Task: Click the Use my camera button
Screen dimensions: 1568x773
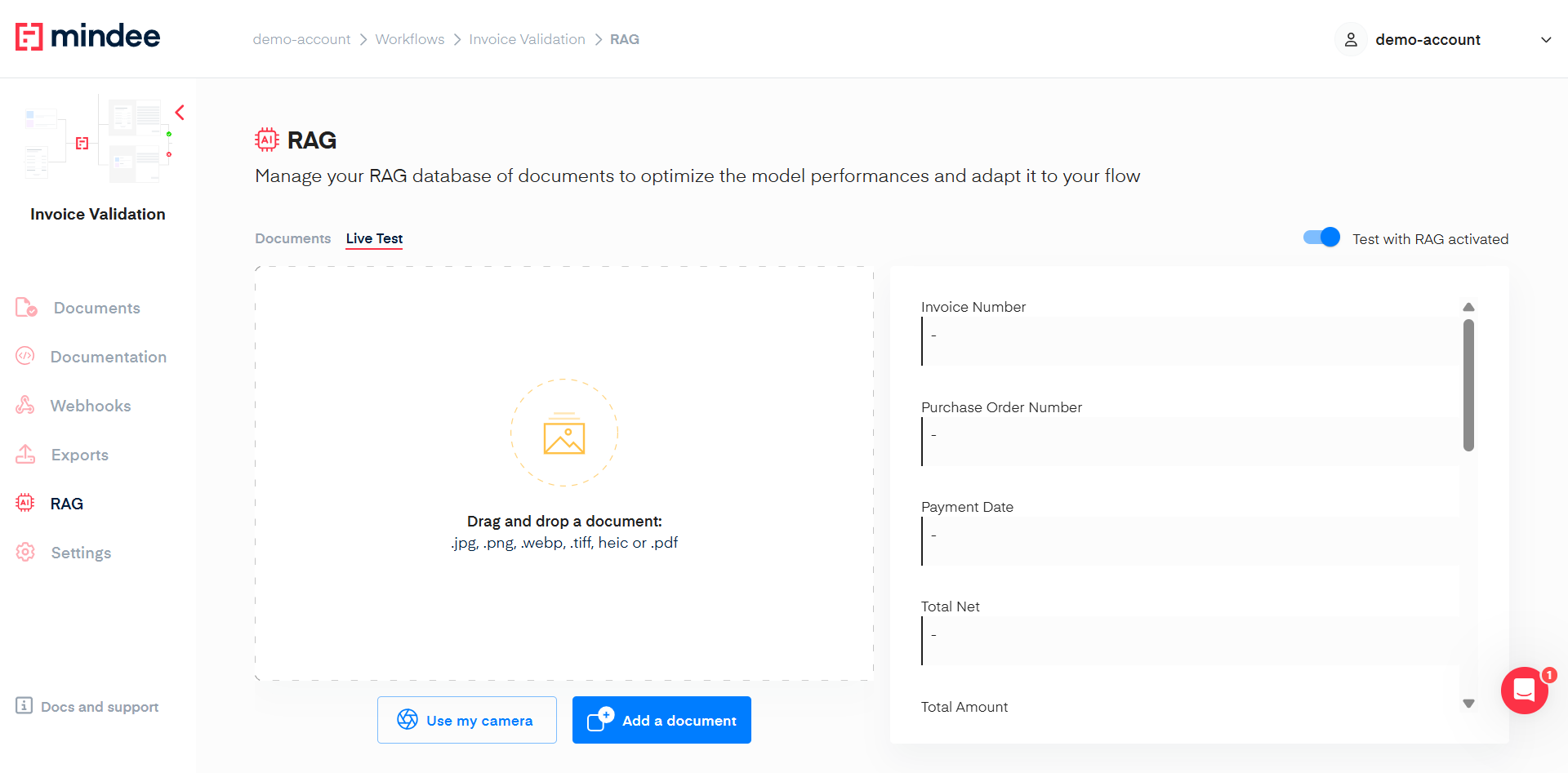Action: 466,720
